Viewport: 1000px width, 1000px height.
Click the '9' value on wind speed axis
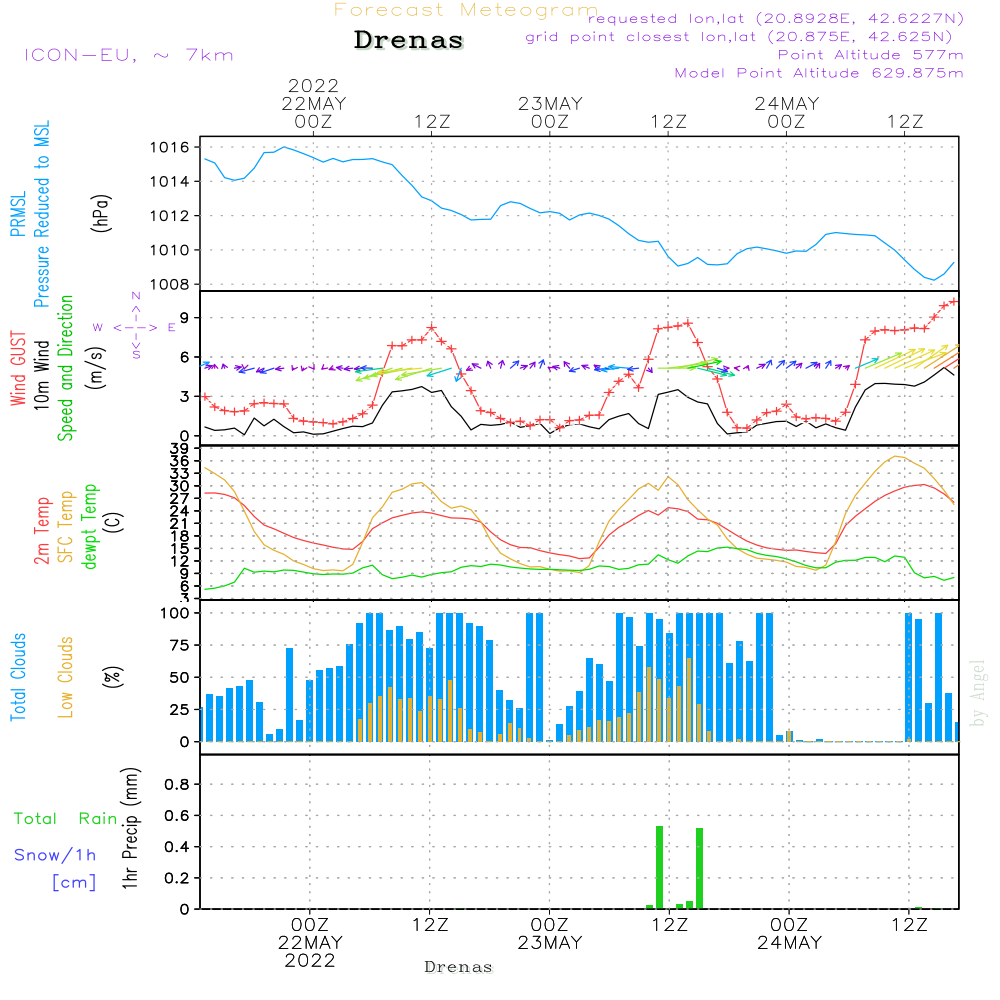pos(185,318)
